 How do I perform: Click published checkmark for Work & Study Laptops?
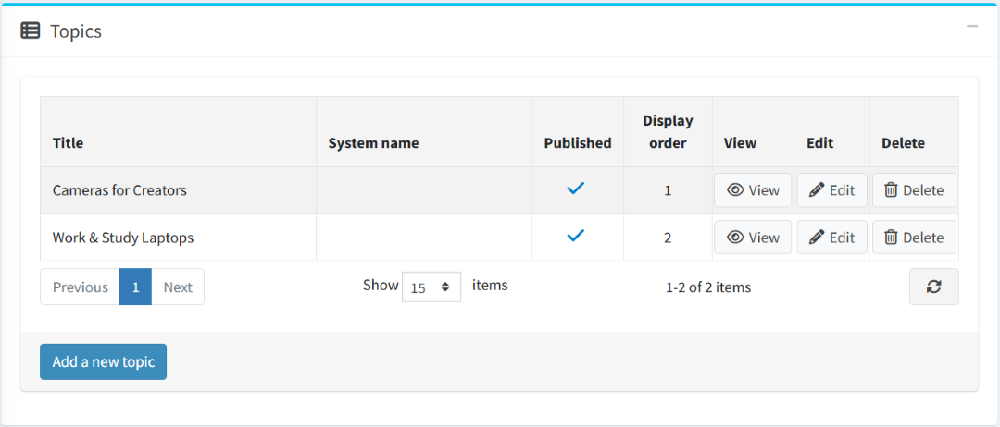(576, 236)
